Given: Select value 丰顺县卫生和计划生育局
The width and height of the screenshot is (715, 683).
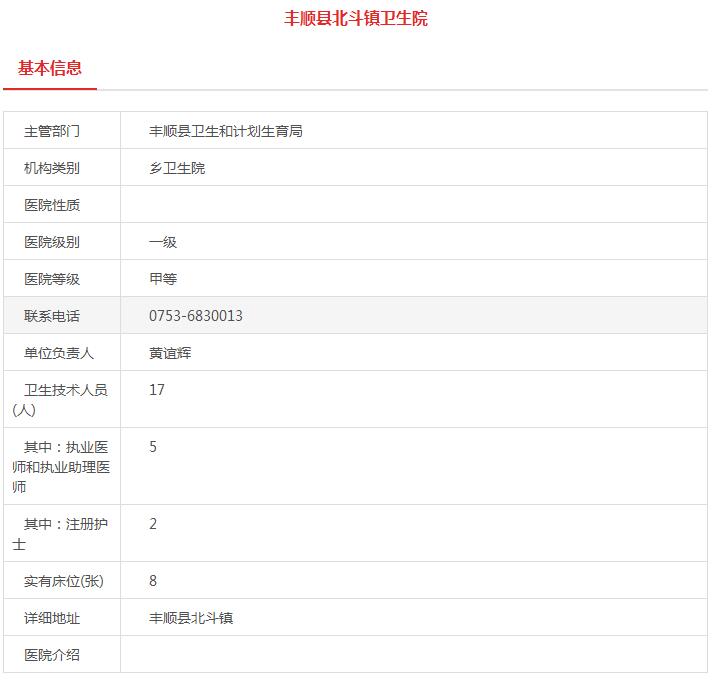Looking at the screenshot, I should pos(226,131).
